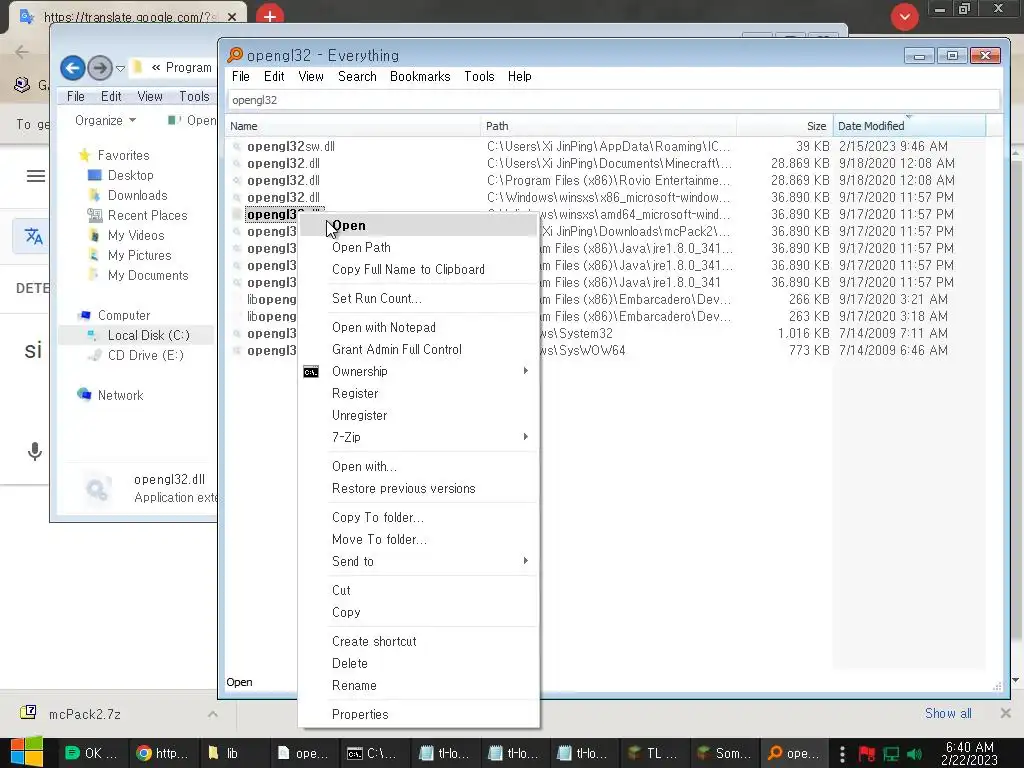Image resolution: width=1024 pixels, height=768 pixels.
Task: Open Properties from the context menu
Action: click(418, 714)
